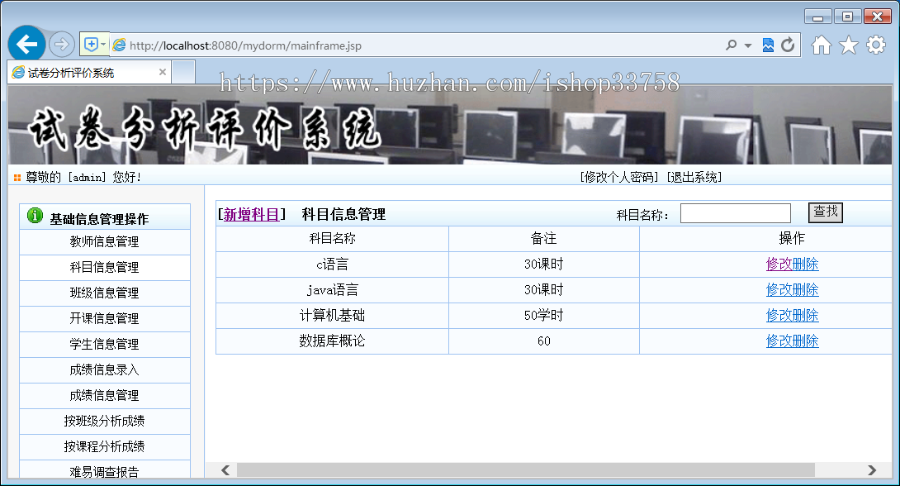Click the 60 remark cell

click(x=544, y=341)
